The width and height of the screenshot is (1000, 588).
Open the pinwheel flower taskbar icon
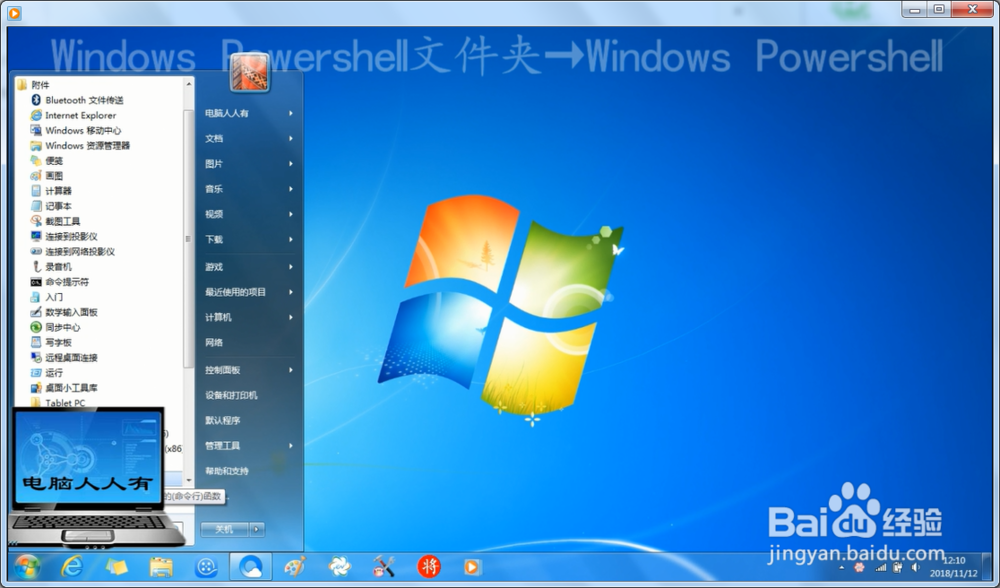tap(339, 566)
